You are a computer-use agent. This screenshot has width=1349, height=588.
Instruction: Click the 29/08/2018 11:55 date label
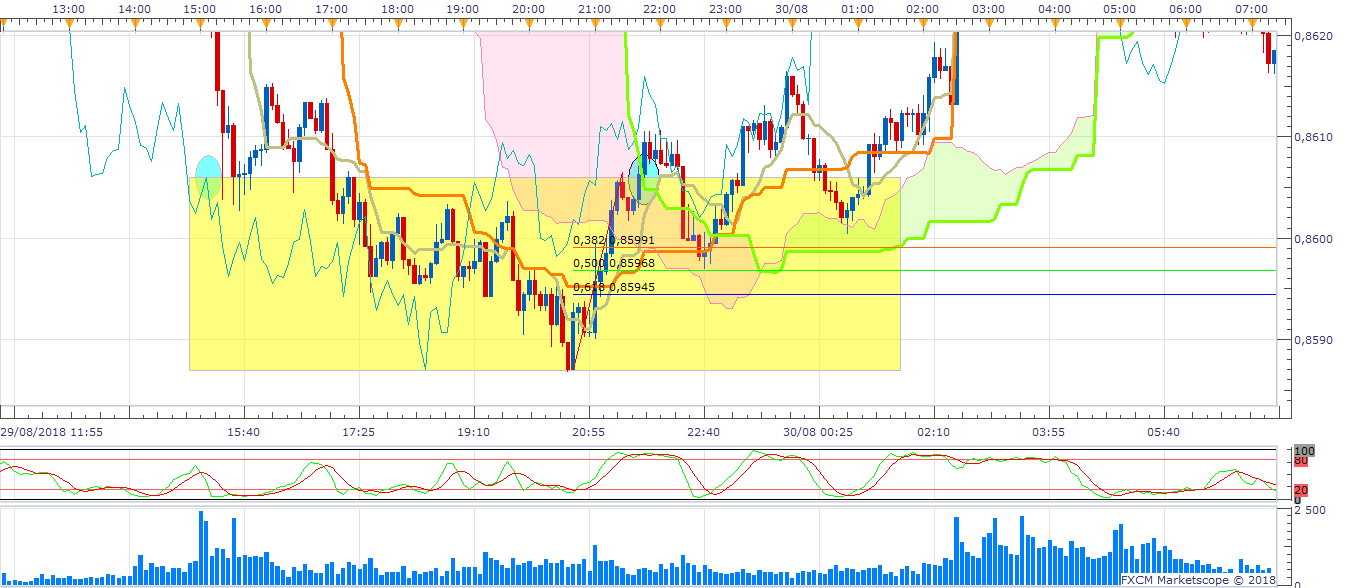click(x=51, y=432)
